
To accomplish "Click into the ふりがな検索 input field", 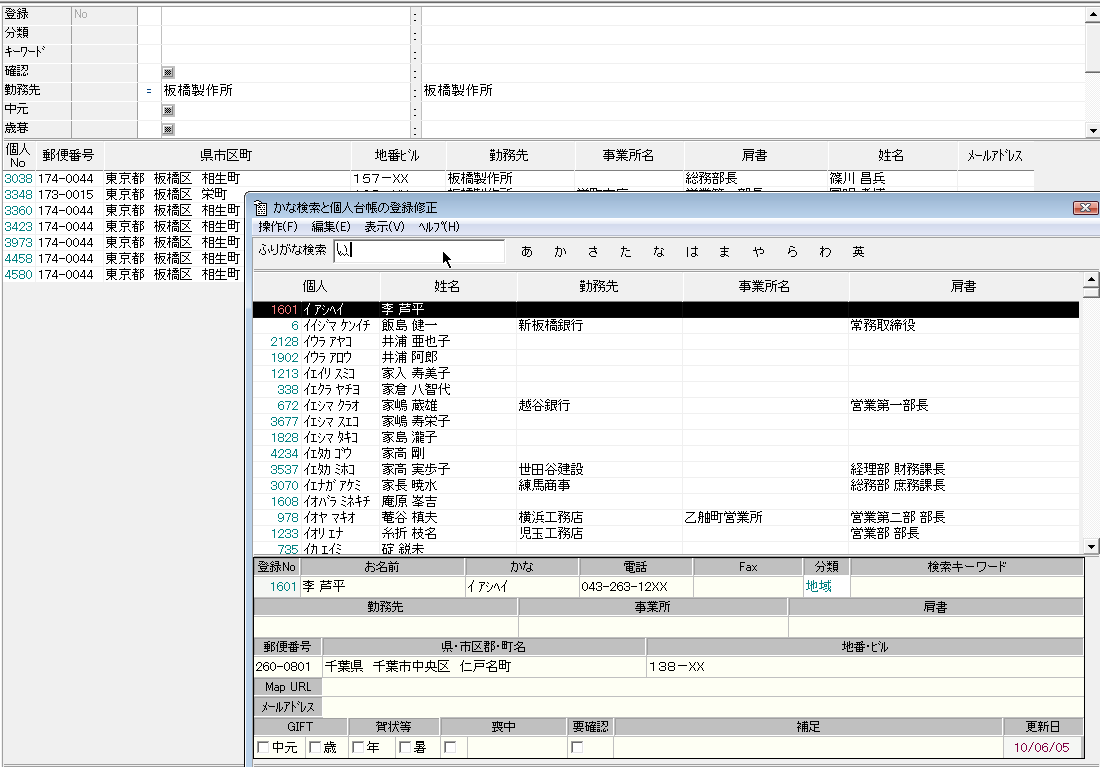I will point(419,251).
